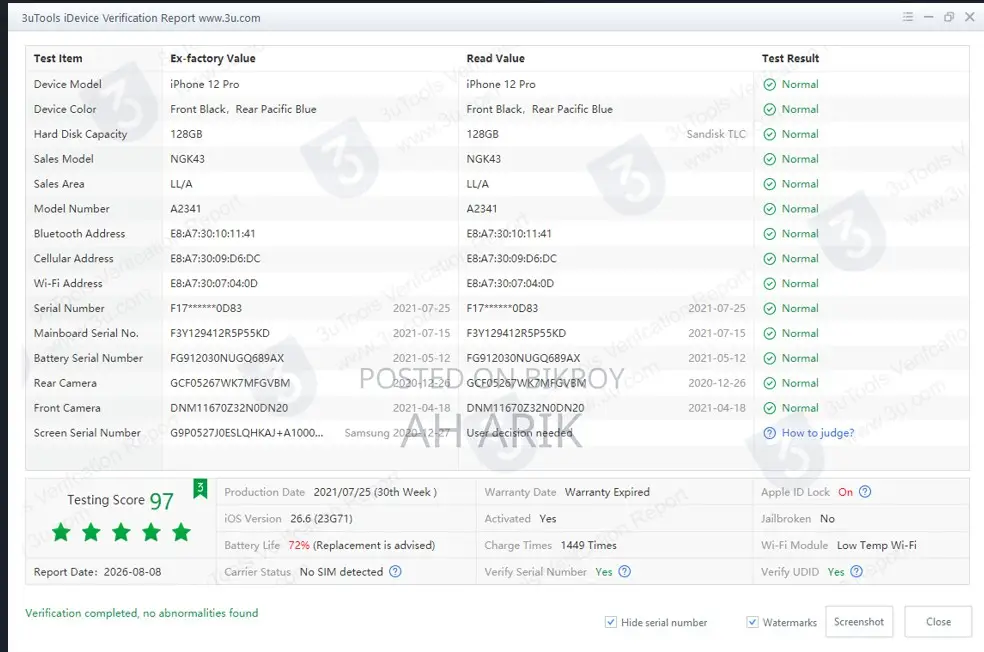Click the Report Date 2026-08-08 text
Screen dimensions: 984x652
point(97,572)
